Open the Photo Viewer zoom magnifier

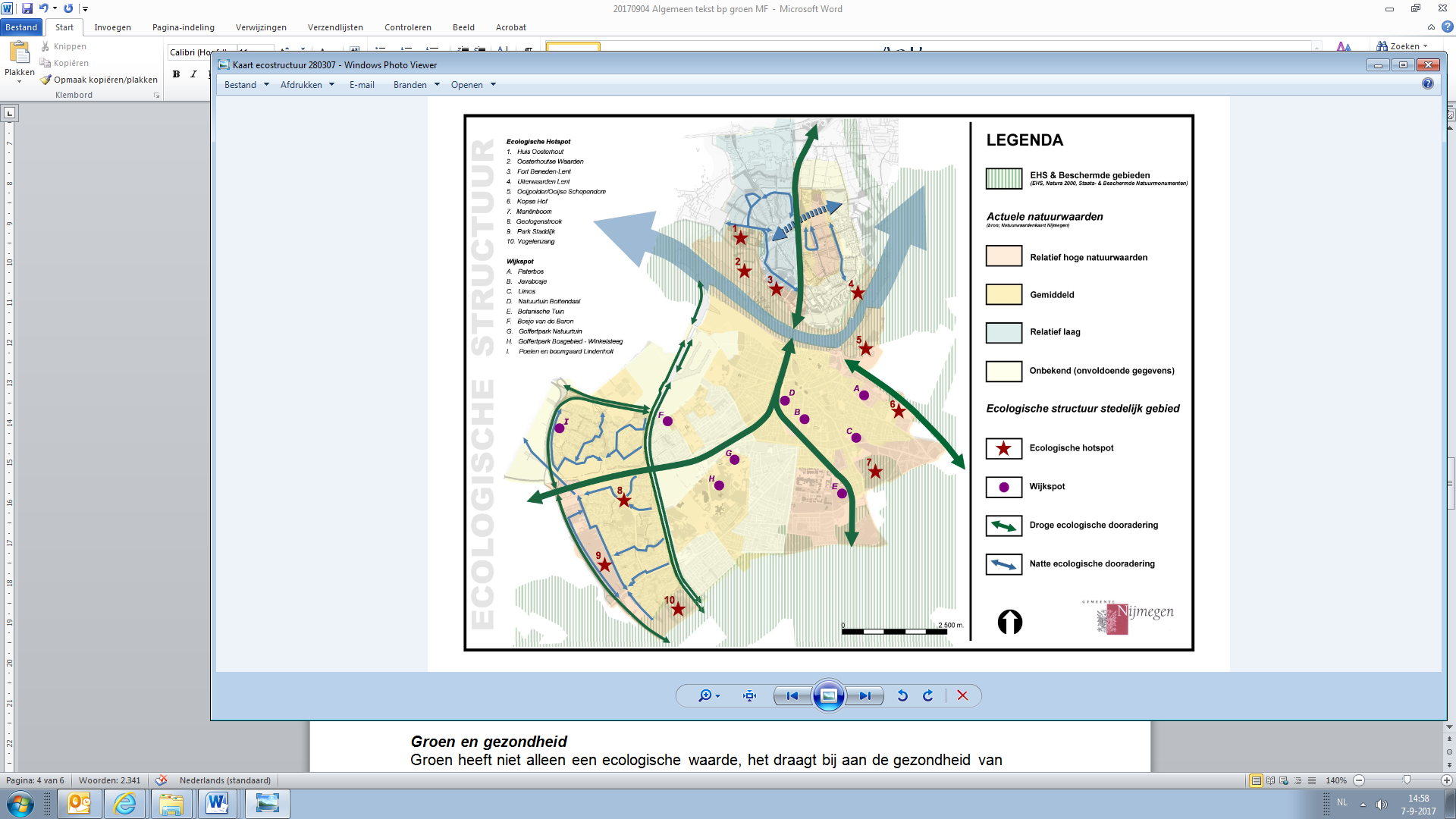point(705,695)
